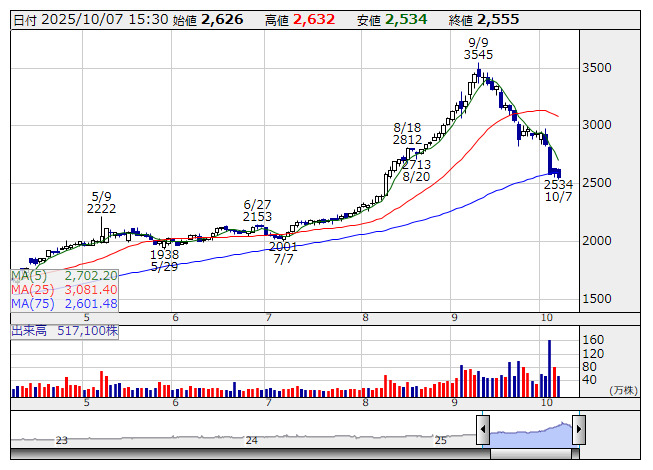This screenshot has width=653, height=470.
Task: Click the 120 volume axis label
Action: point(593,353)
